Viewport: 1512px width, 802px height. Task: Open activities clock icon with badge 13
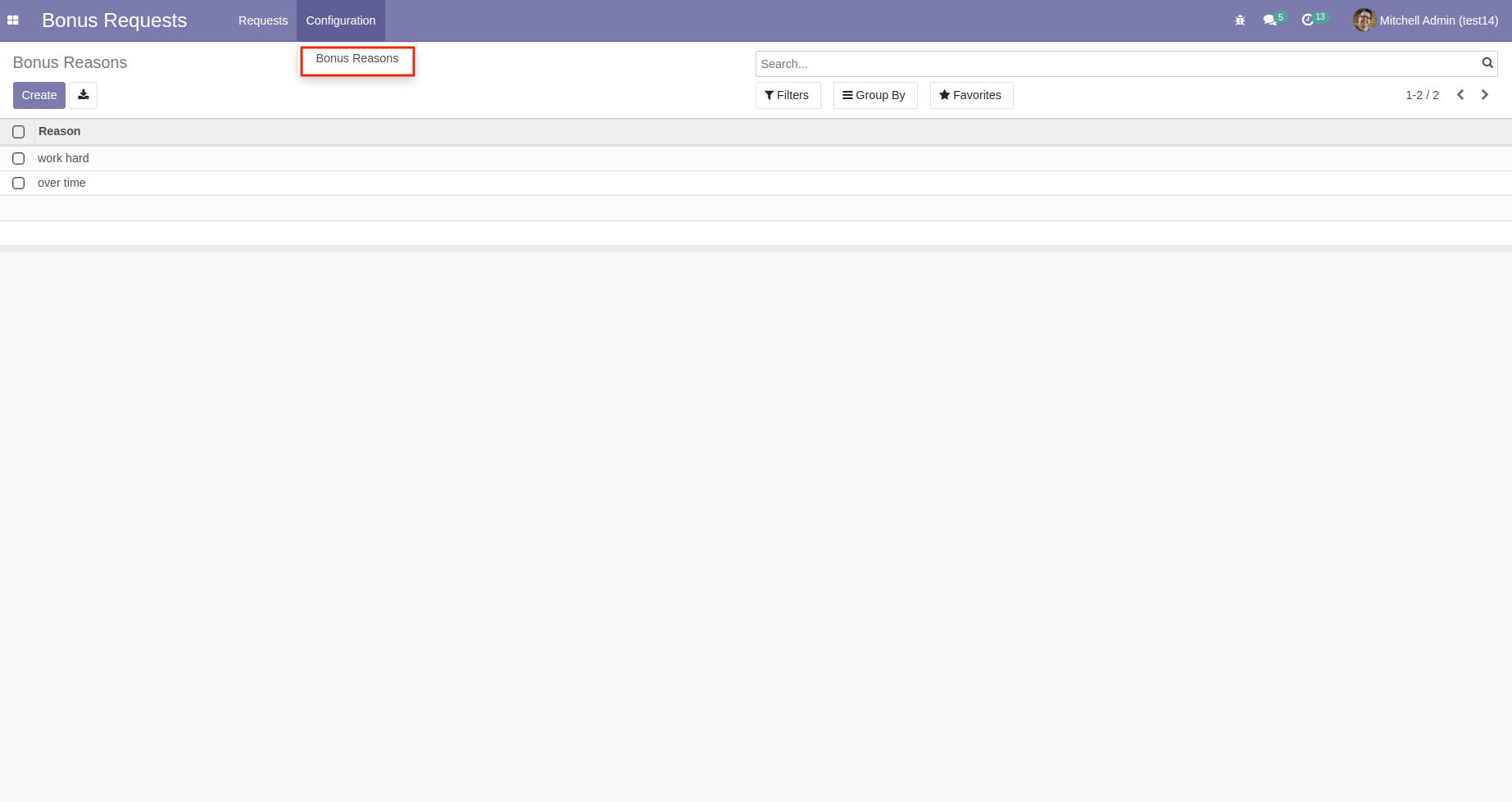pyautogui.click(x=1314, y=20)
